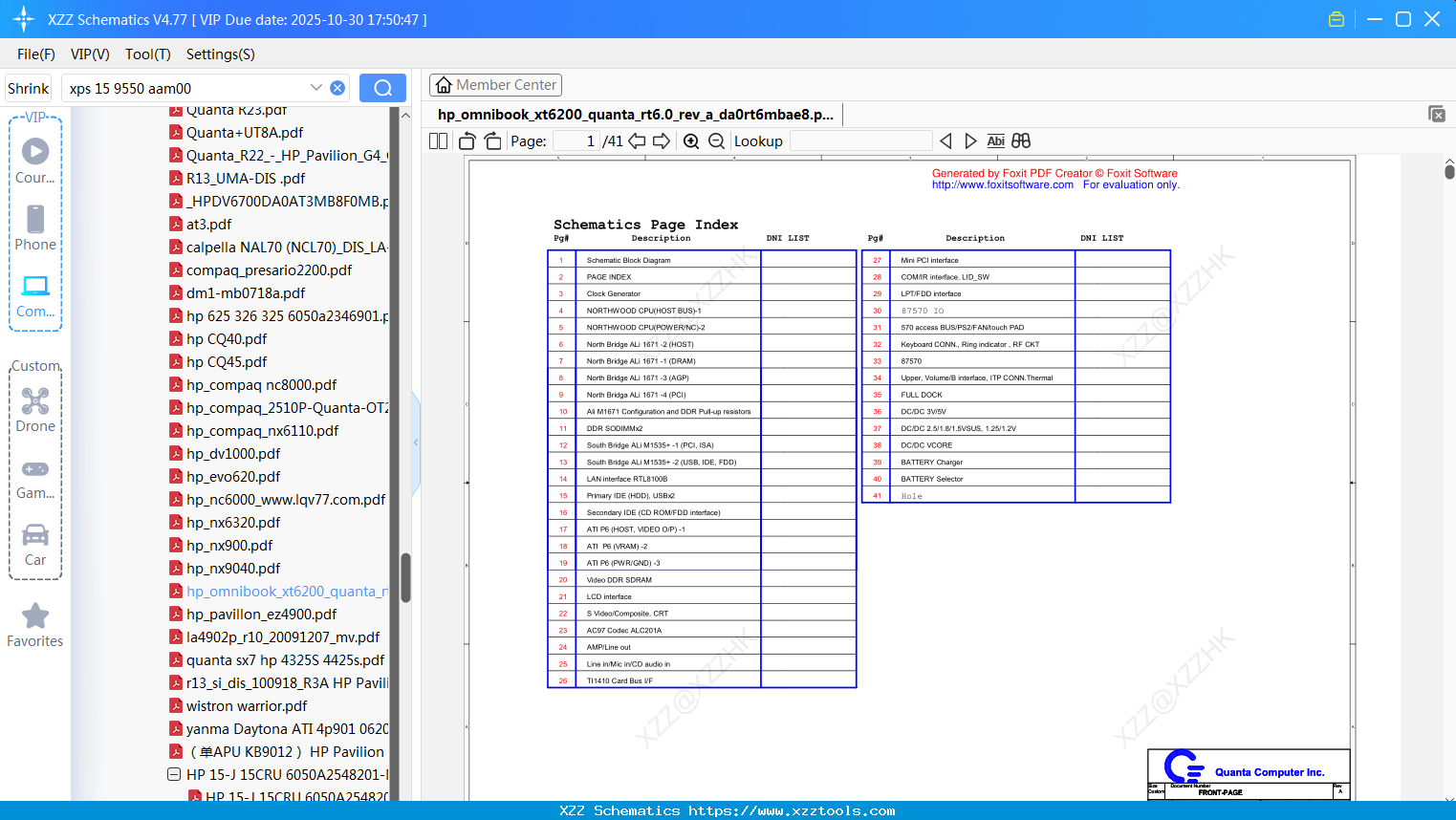Collapse the left panel with the side handle
Screen dimensions: 1456x820
coord(416,442)
